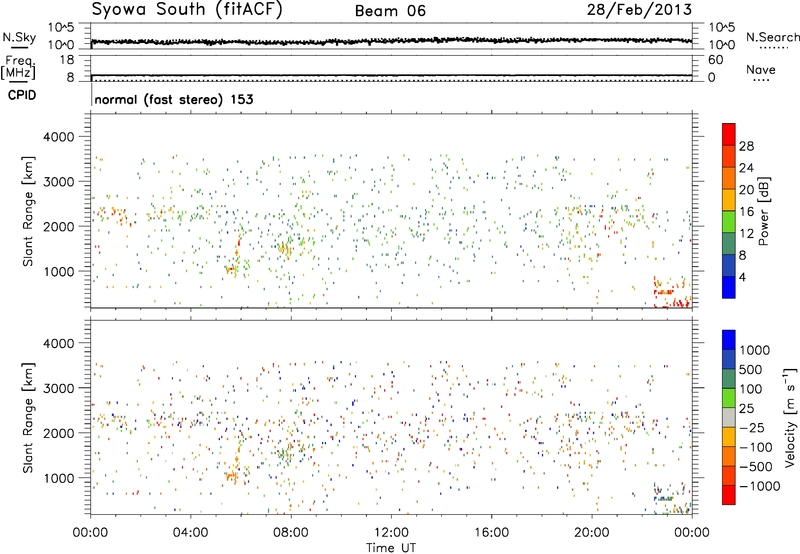
Task: Click '1000' tick on velocity panel
Action: 58,478
